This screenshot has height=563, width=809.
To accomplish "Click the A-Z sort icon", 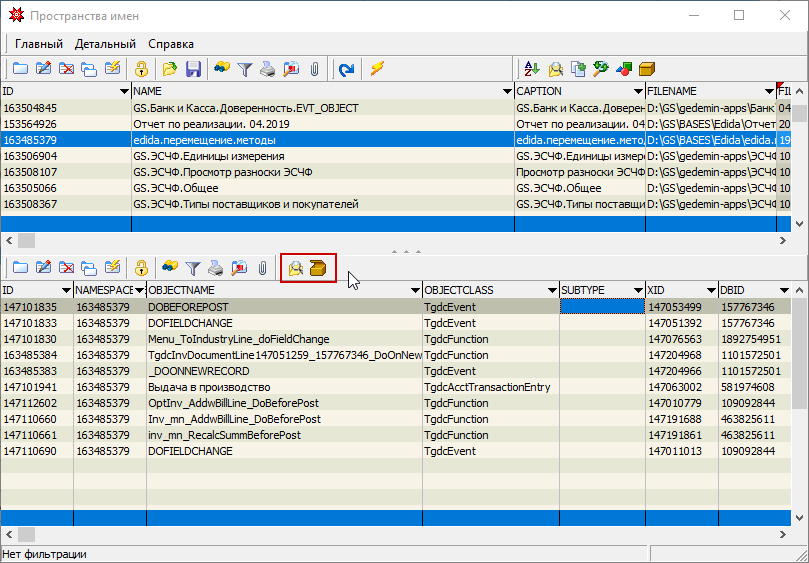I will [532, 69].
